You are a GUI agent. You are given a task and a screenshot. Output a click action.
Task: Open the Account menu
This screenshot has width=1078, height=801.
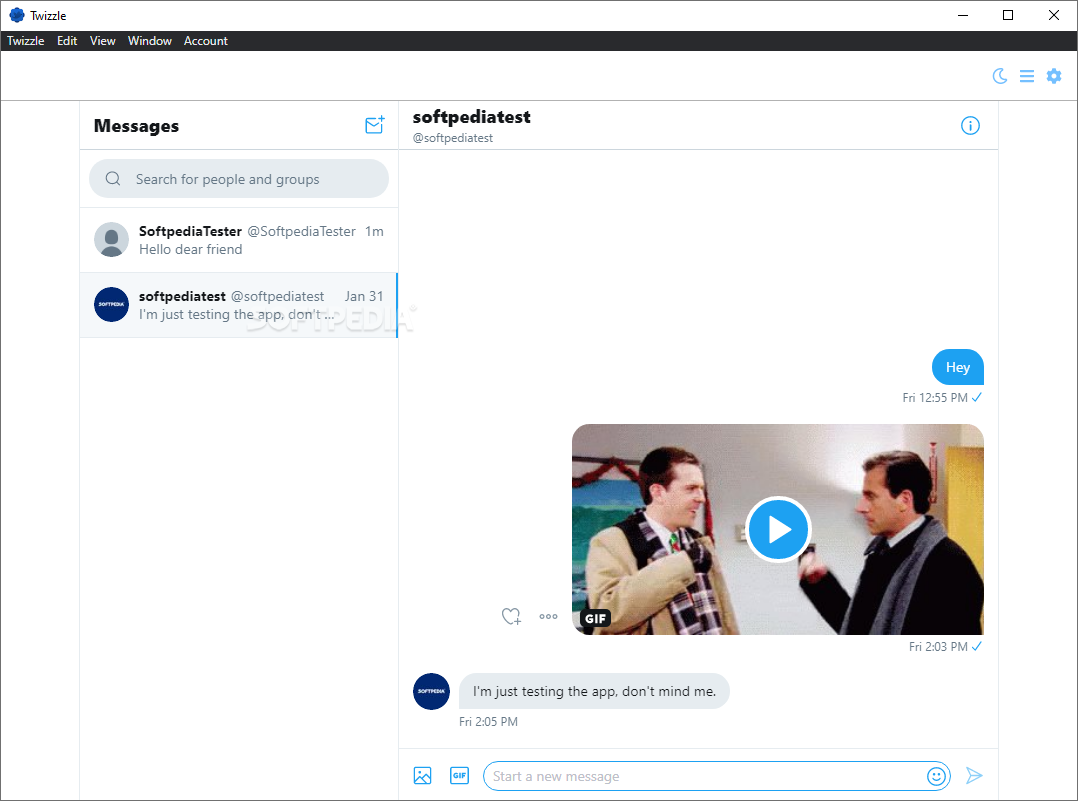pyautogui.click(x=206, y=41)
